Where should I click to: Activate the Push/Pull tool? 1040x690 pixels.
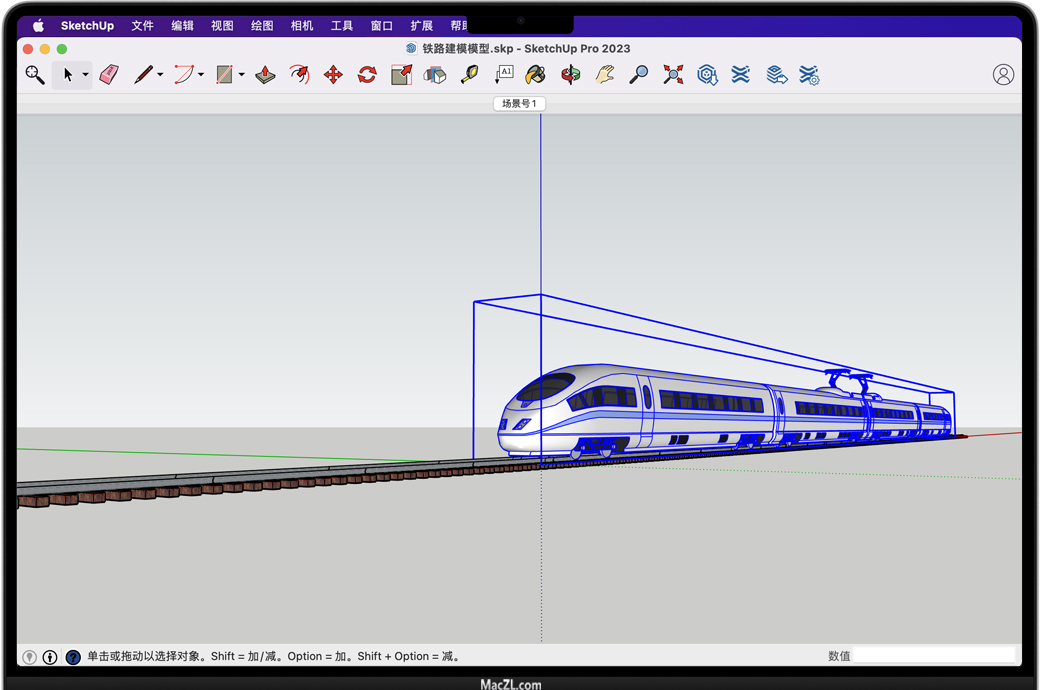tap(265, 75)
